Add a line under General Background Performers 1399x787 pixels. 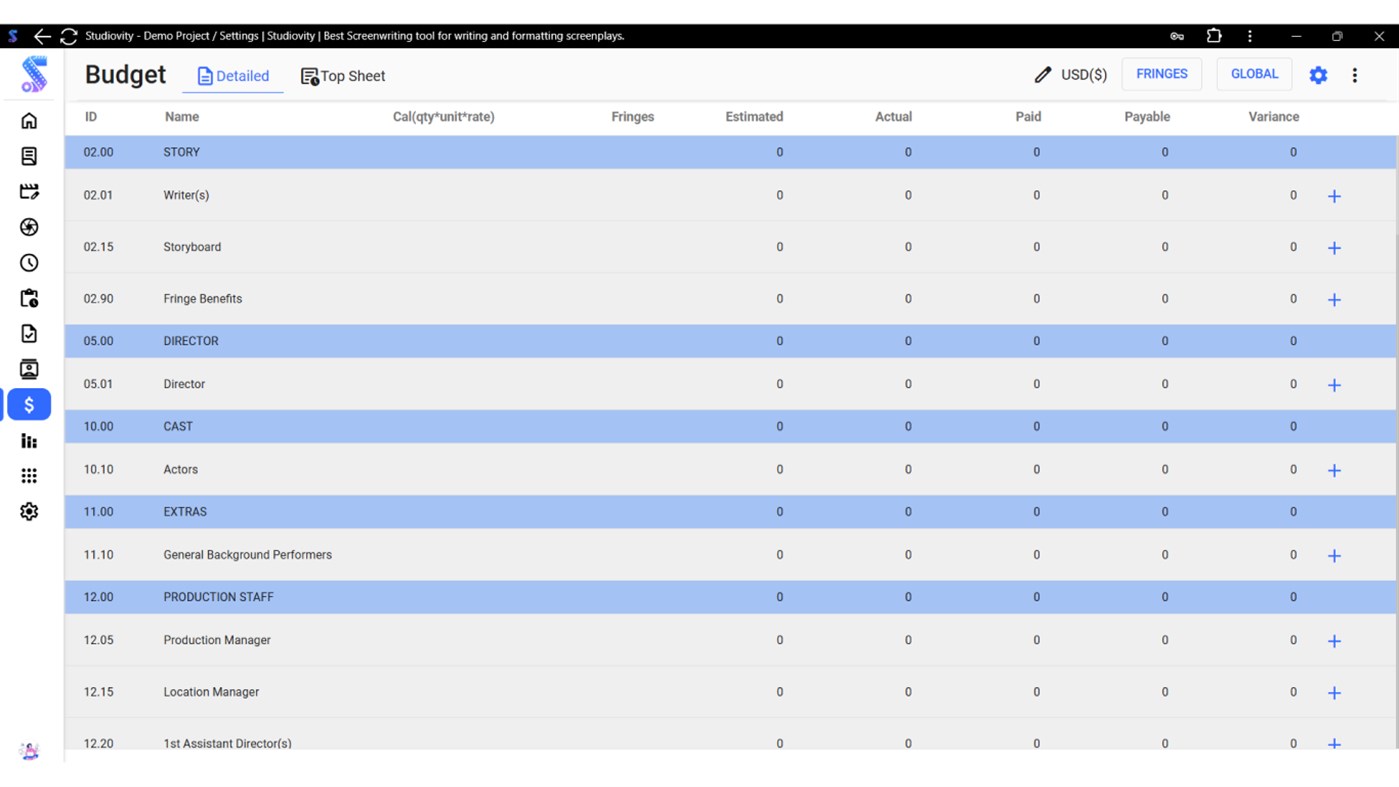click(x=1334, y=555)
